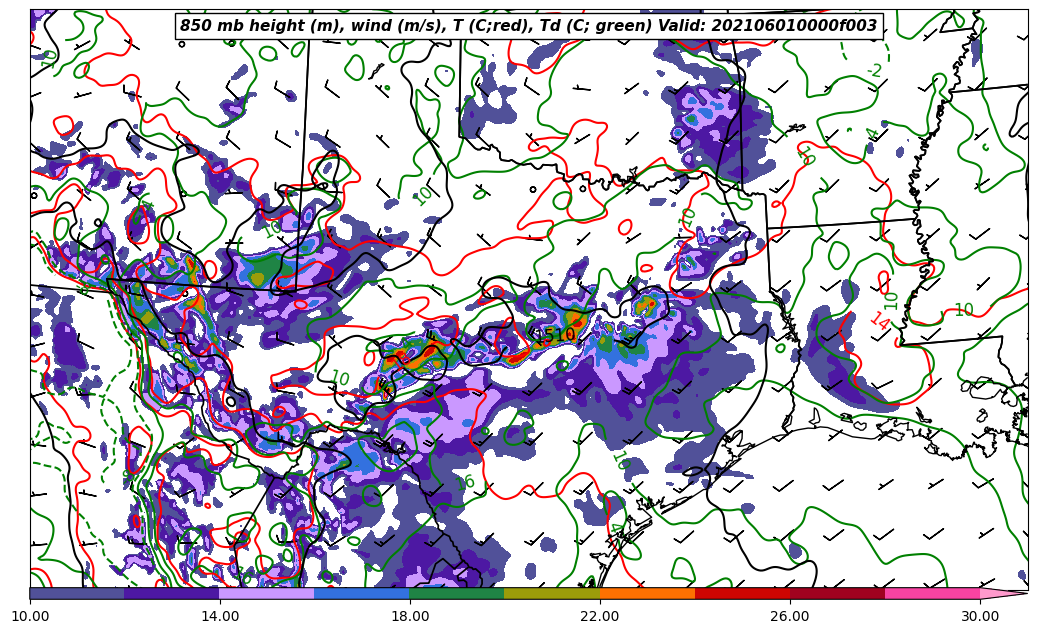Select the 30.00 colorbar tick label
Image resolution: width=1037 pixels, height=633 pixels.
(980, 616)
